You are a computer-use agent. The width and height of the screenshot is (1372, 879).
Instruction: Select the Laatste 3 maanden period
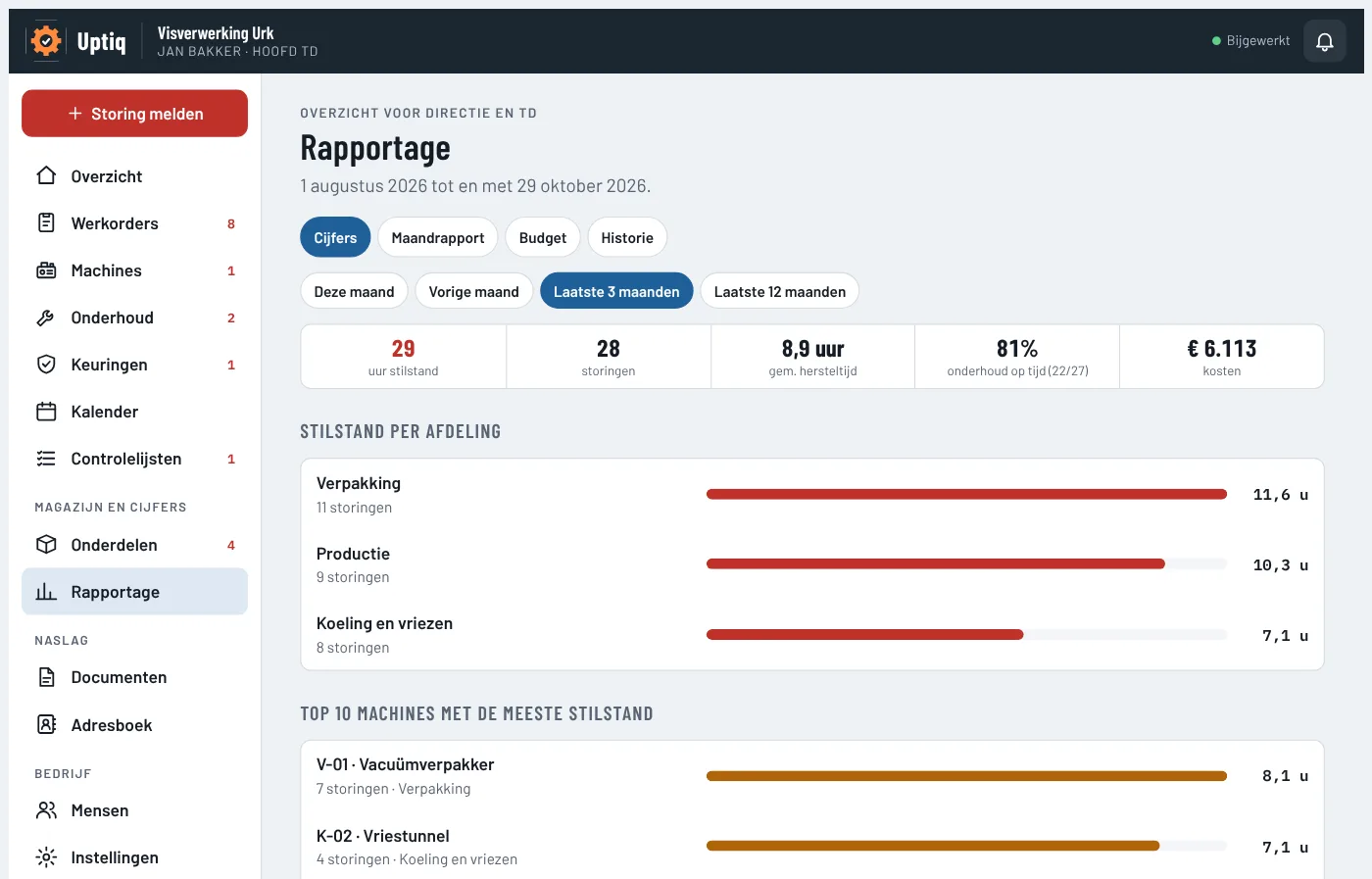click(x=616, y=291)
